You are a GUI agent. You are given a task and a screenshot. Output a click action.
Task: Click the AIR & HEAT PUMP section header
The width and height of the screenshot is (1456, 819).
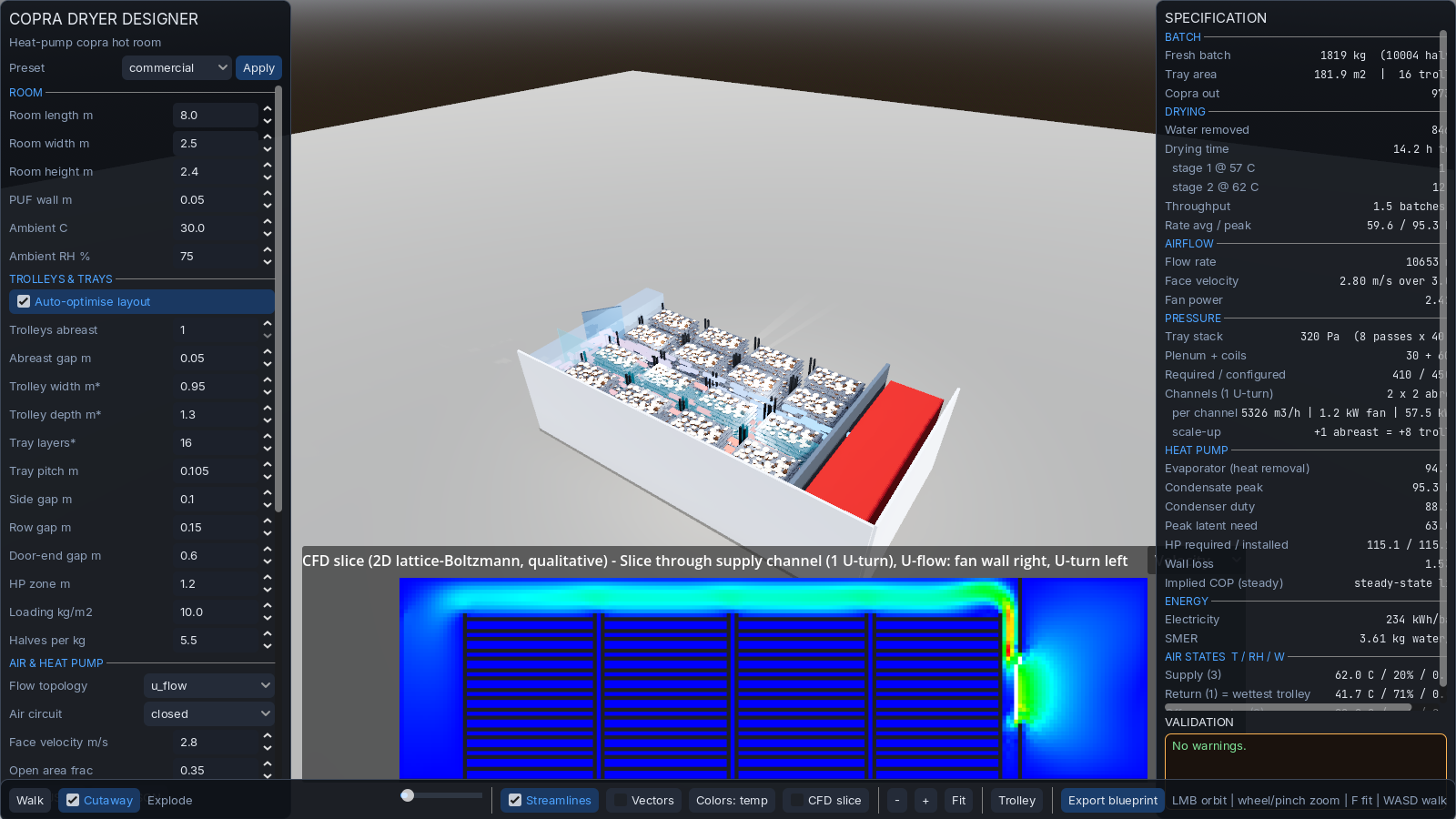coord(56,663)
